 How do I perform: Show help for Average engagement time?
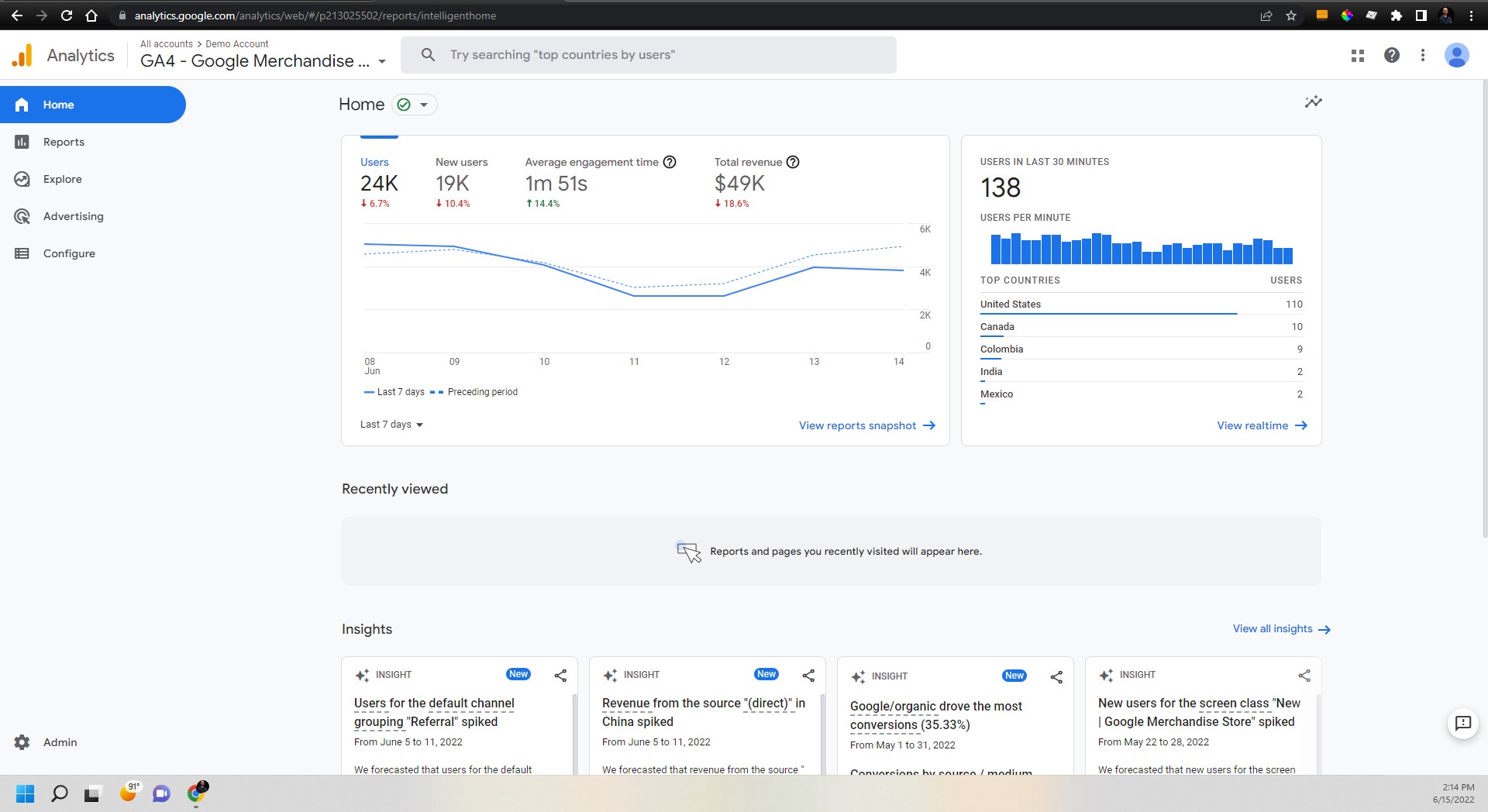[x=670, y=162]
